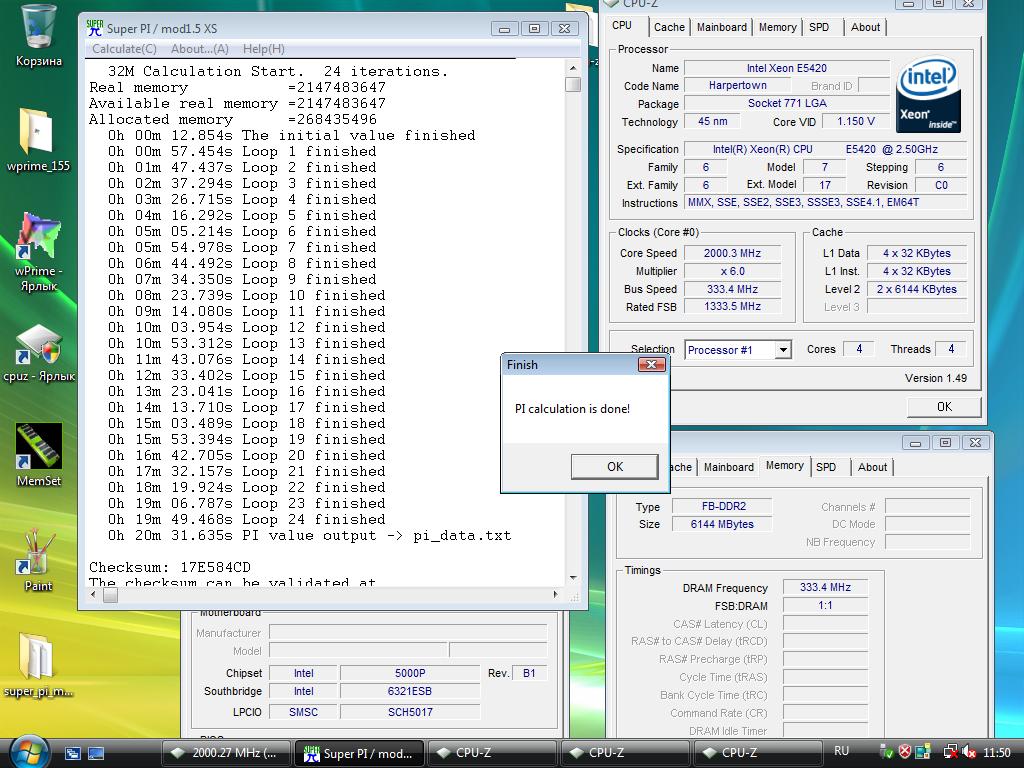
Task: Select the Memory tab in lower CPU-Z window
Action: 784,466
